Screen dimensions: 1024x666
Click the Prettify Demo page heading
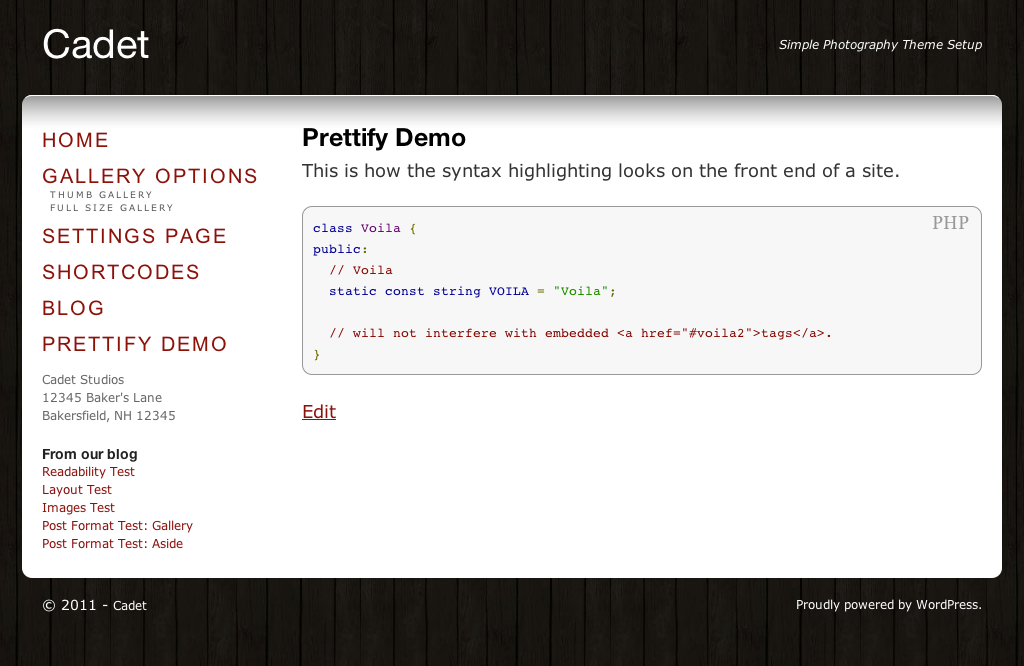click(384, 138)
